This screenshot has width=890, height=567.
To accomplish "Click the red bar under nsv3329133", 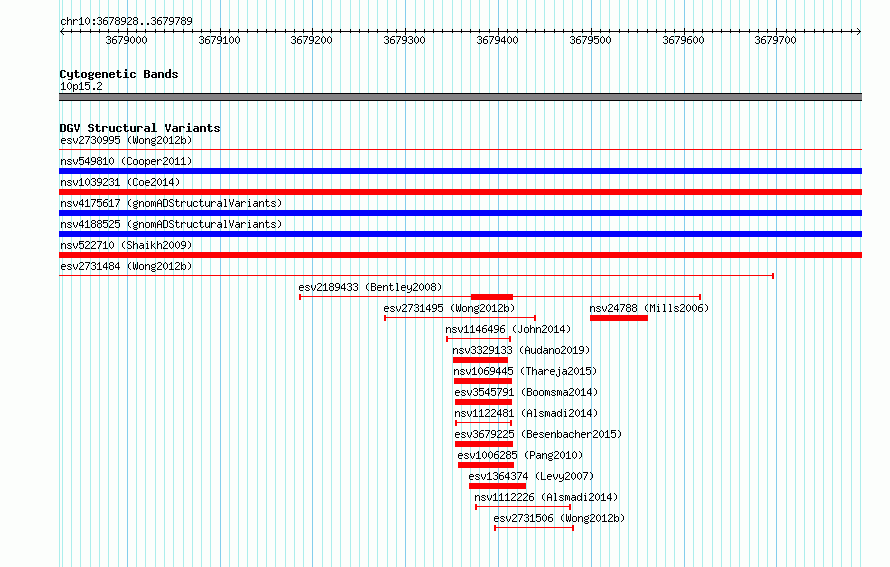I will [480, 360].
